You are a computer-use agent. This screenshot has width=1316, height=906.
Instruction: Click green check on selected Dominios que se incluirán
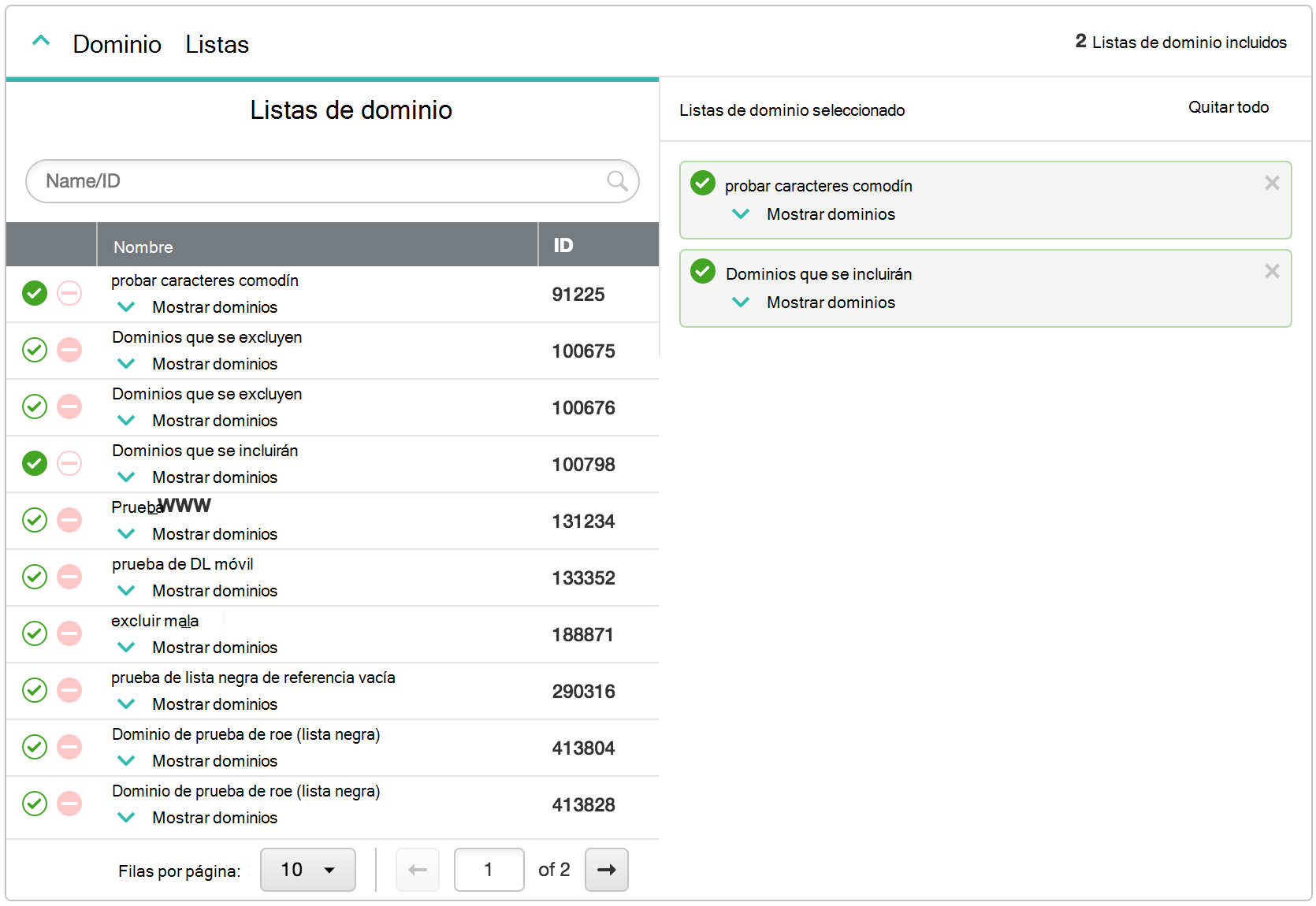click(703, 271)
